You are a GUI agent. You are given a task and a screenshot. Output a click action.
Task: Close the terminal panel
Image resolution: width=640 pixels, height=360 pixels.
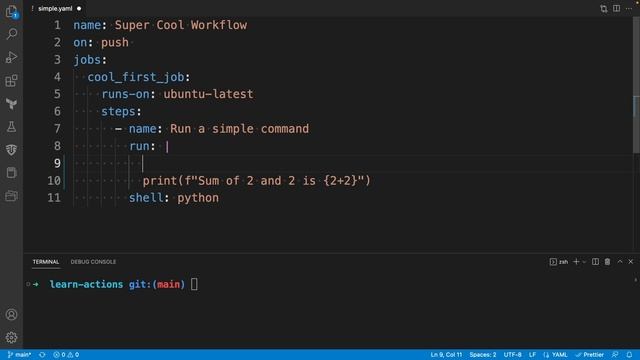[631, 262]
